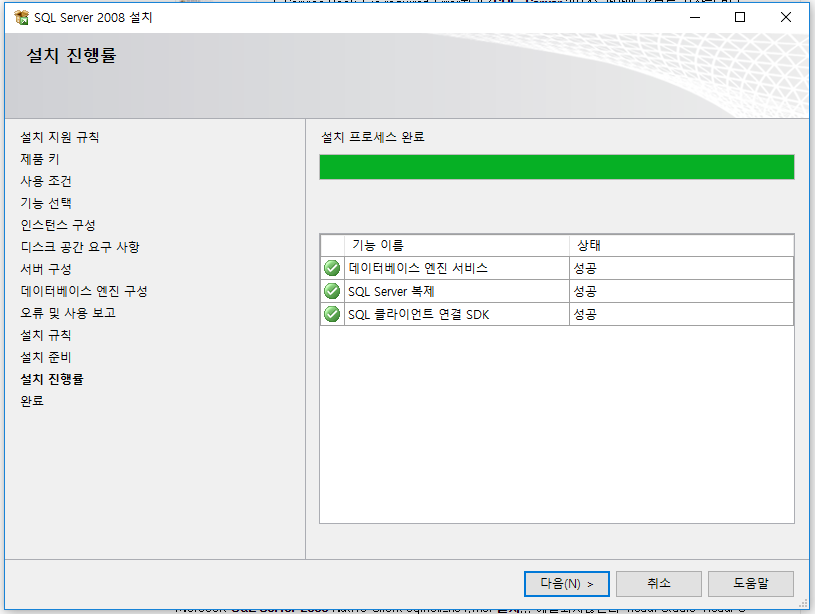Click the green installation progress bar
Image resolution: width=815 pixels, height=614 pixels.
[557, 167]
